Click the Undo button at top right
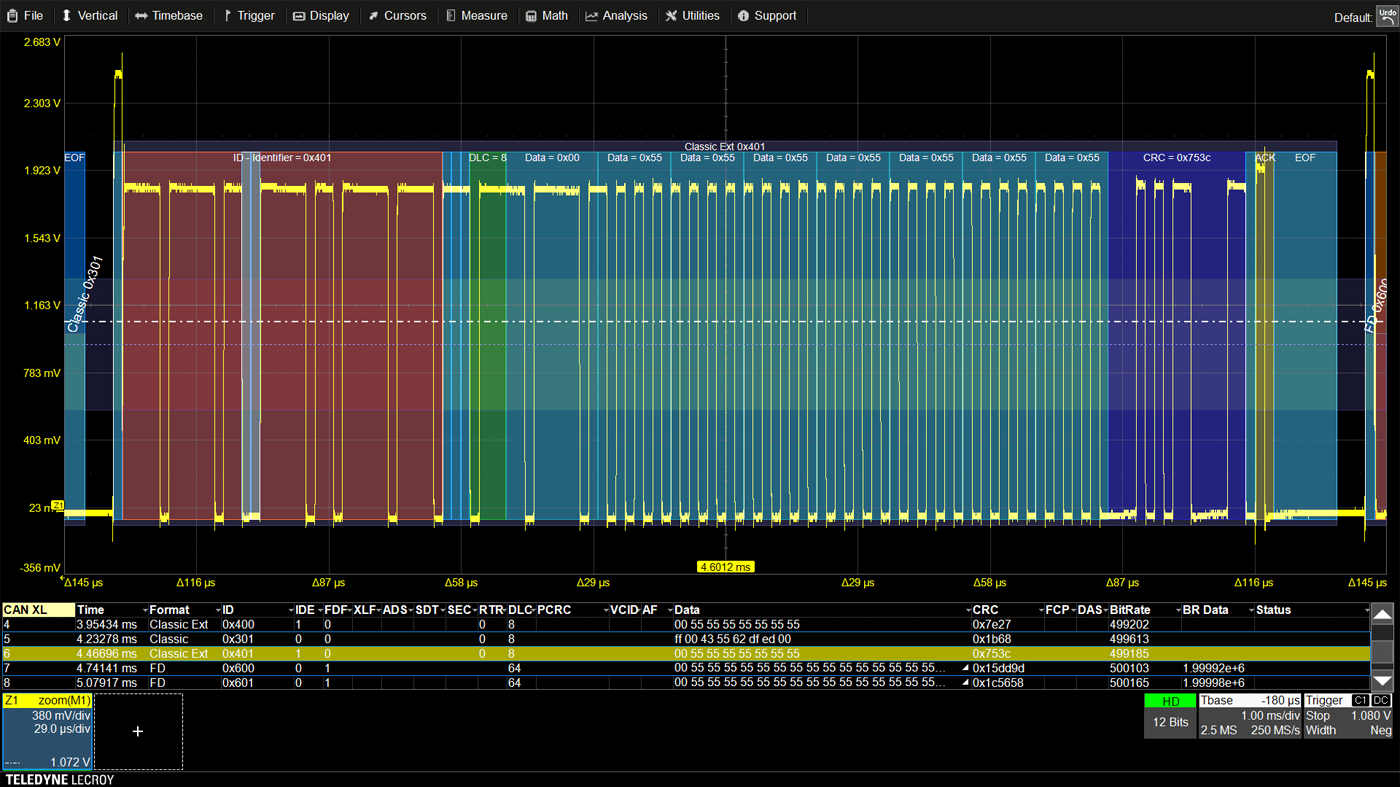This screenshot has height=787, width=1400. coord(1387,16)
